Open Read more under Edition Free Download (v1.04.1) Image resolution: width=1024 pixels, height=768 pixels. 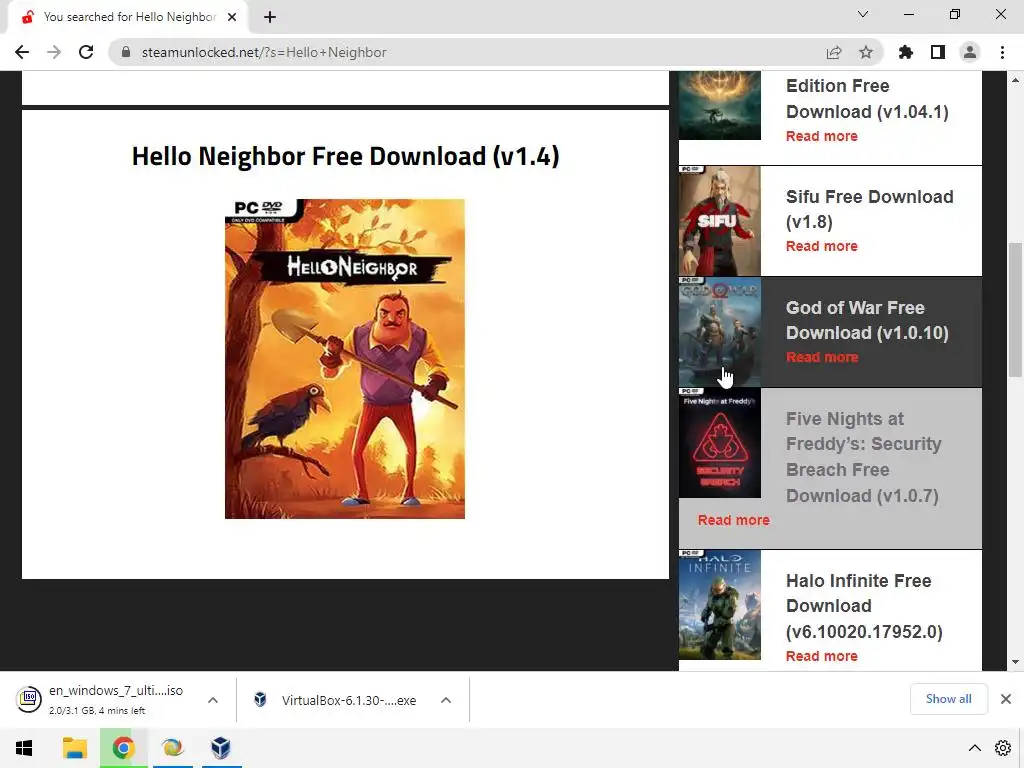tap(822, 136)
